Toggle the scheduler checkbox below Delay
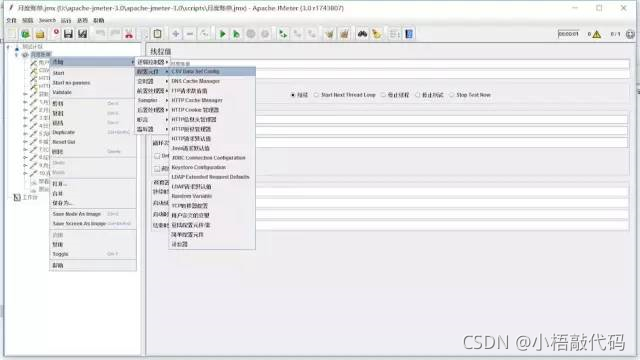The height and width of the screenshot is (360, 640). pos(157,169)
